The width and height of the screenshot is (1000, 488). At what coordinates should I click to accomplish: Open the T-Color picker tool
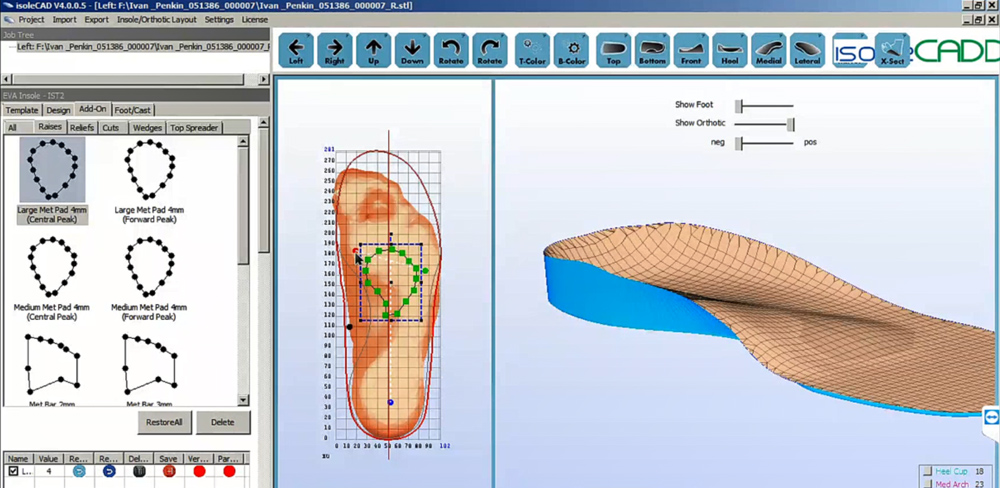(x=531, y=50)
